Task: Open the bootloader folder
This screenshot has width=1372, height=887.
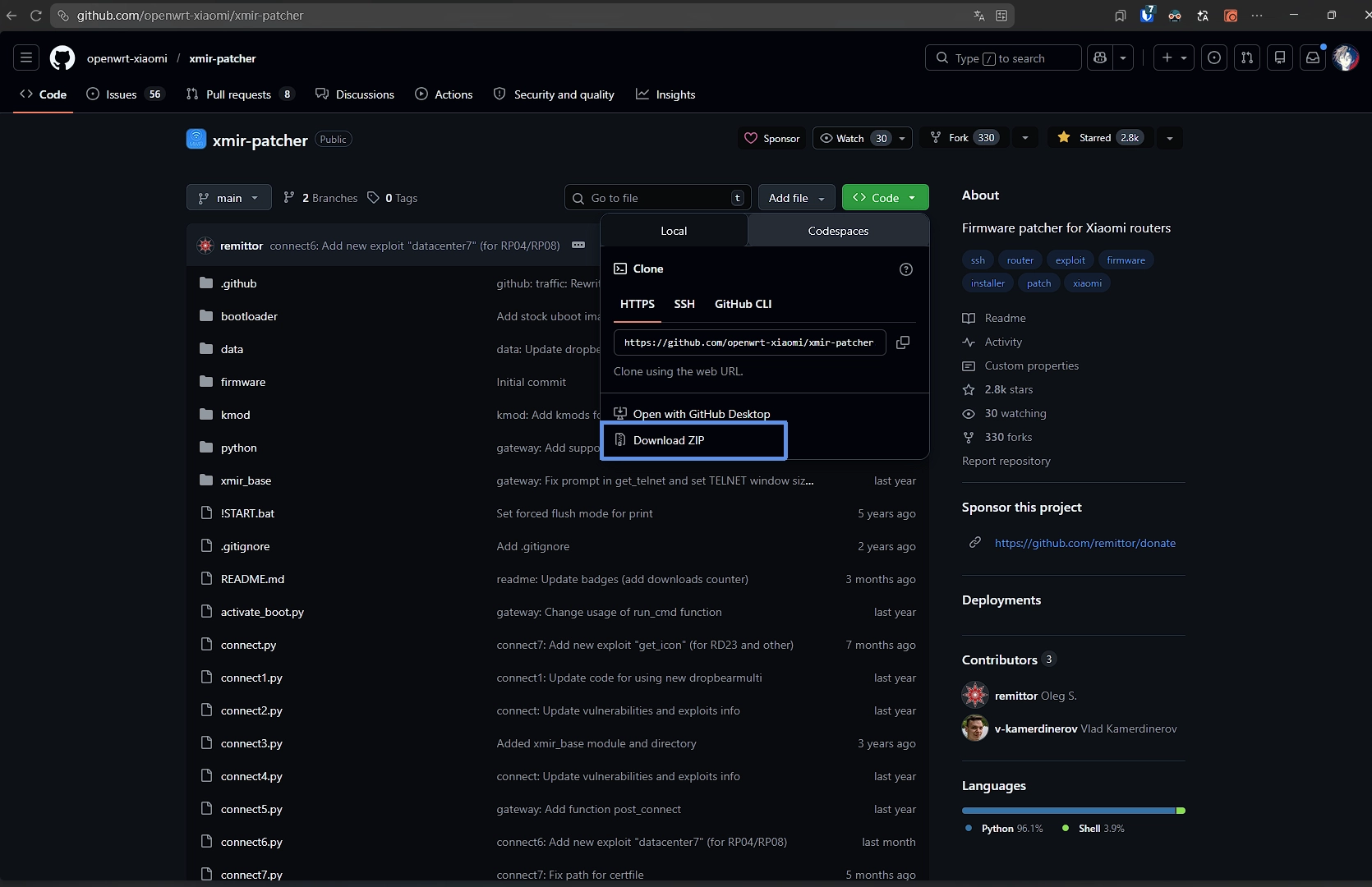Action: pos(249,316)
